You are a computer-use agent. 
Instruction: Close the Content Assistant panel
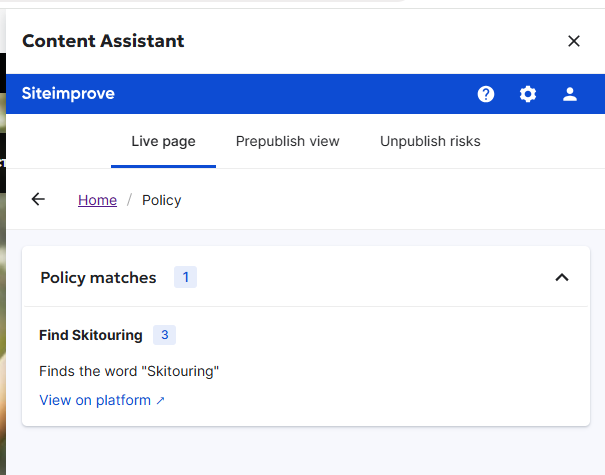(574, 41)
